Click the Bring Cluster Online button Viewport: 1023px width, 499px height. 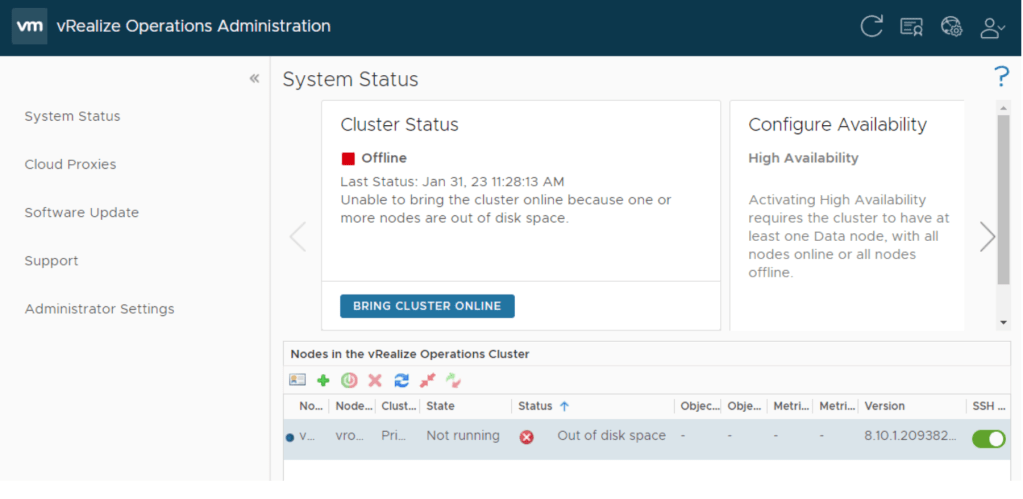(x=427, y=306)
